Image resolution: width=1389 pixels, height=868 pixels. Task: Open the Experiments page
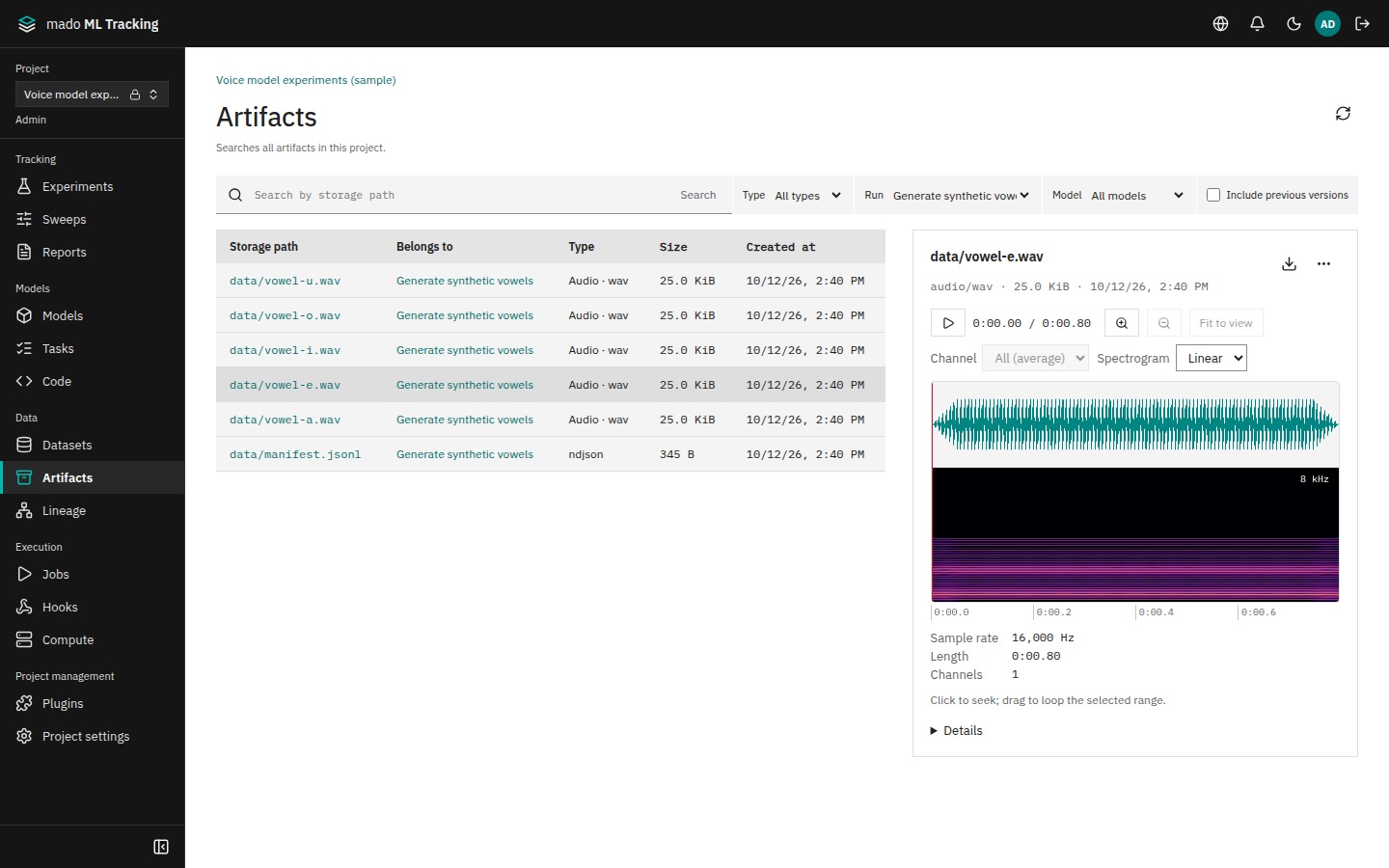click(x=93, y=187)
